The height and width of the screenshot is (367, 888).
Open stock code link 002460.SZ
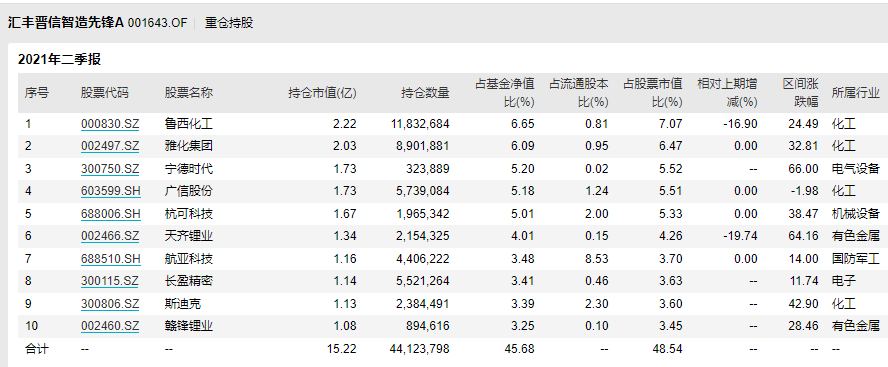point(110,326)
